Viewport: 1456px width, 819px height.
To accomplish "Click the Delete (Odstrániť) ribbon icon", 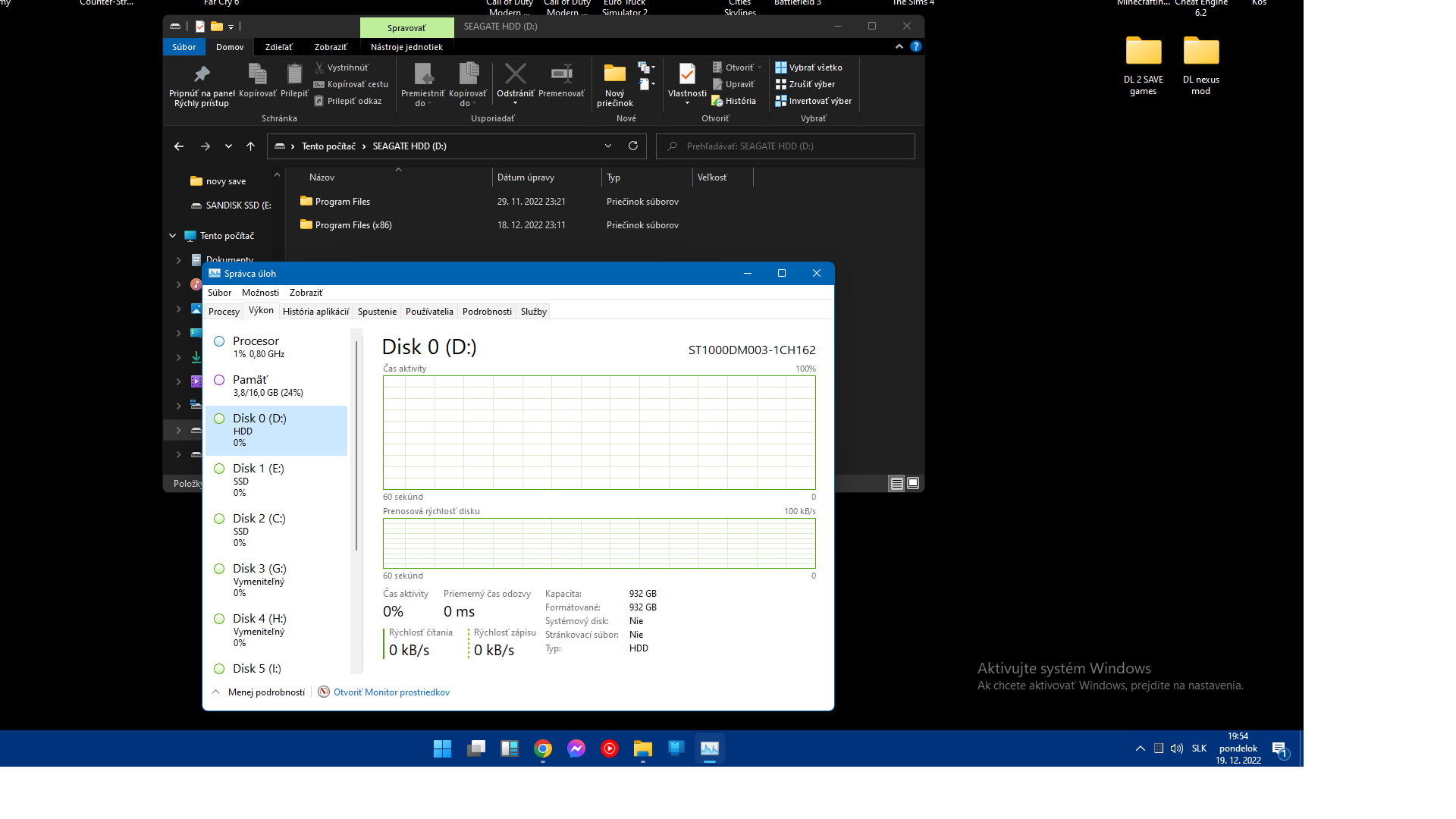I will 515,76.
